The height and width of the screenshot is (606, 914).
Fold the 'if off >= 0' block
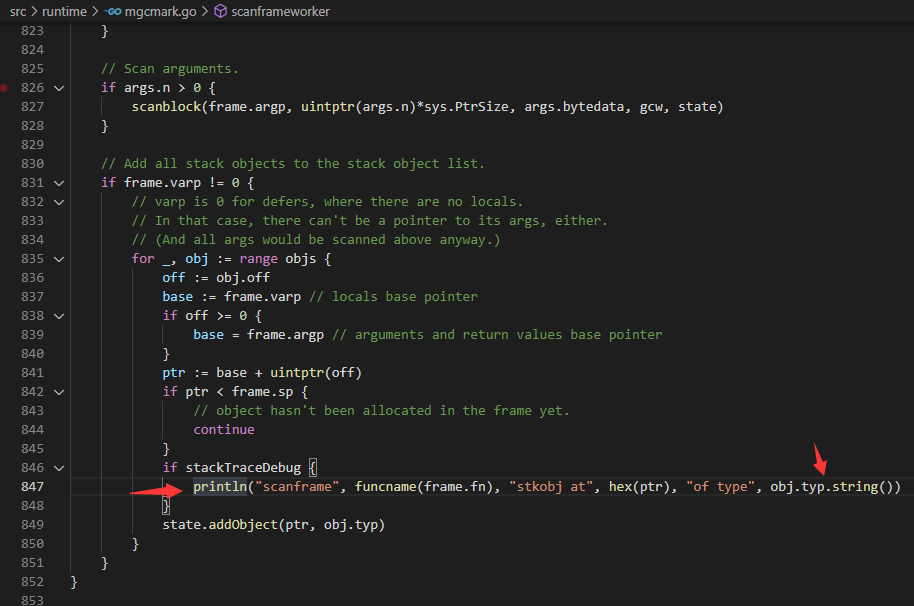coord(59,316)
